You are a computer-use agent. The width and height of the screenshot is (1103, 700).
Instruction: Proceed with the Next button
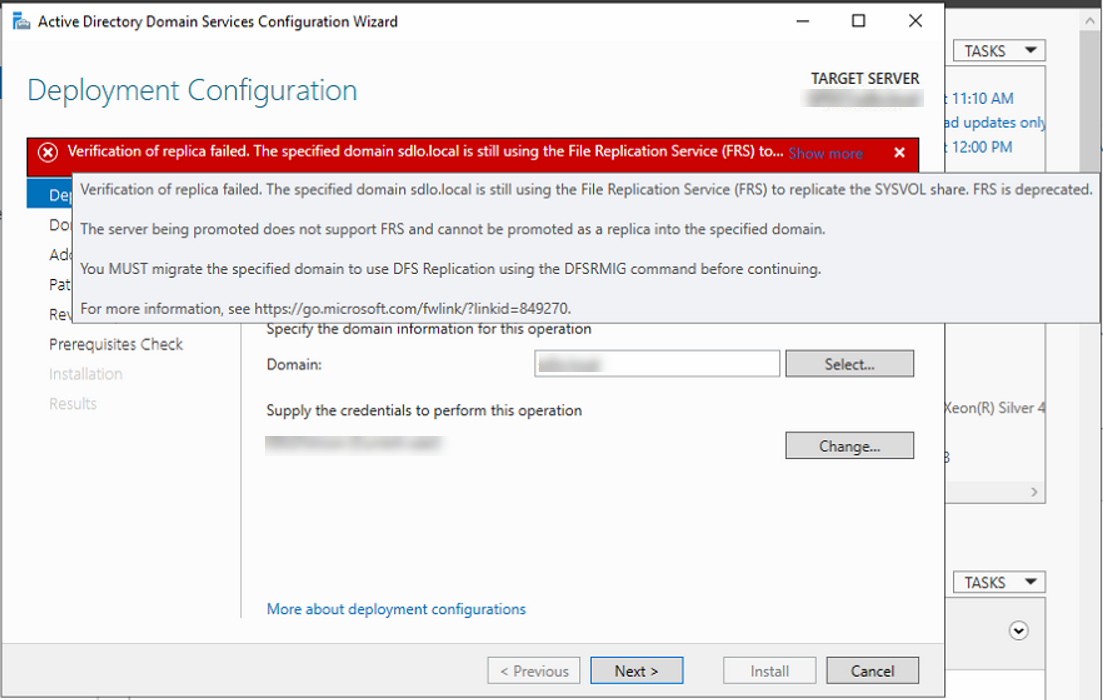coord(637,670)
